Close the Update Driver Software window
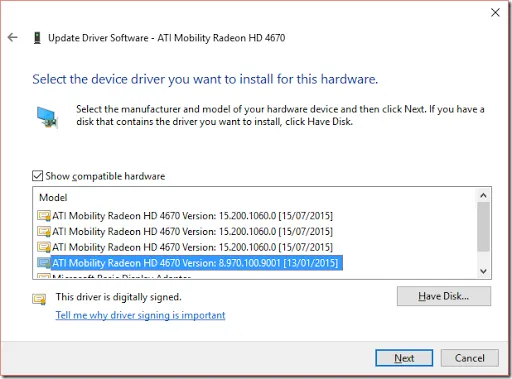The height and width of the screenshot is (379, 512). 495,13
